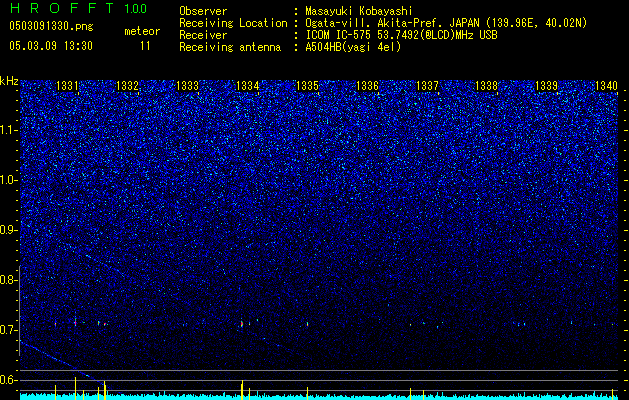The width and height of the screenshot is (629, 400).
Task: Click the yellow signal spike below 1335
Action: click(307, 393)
